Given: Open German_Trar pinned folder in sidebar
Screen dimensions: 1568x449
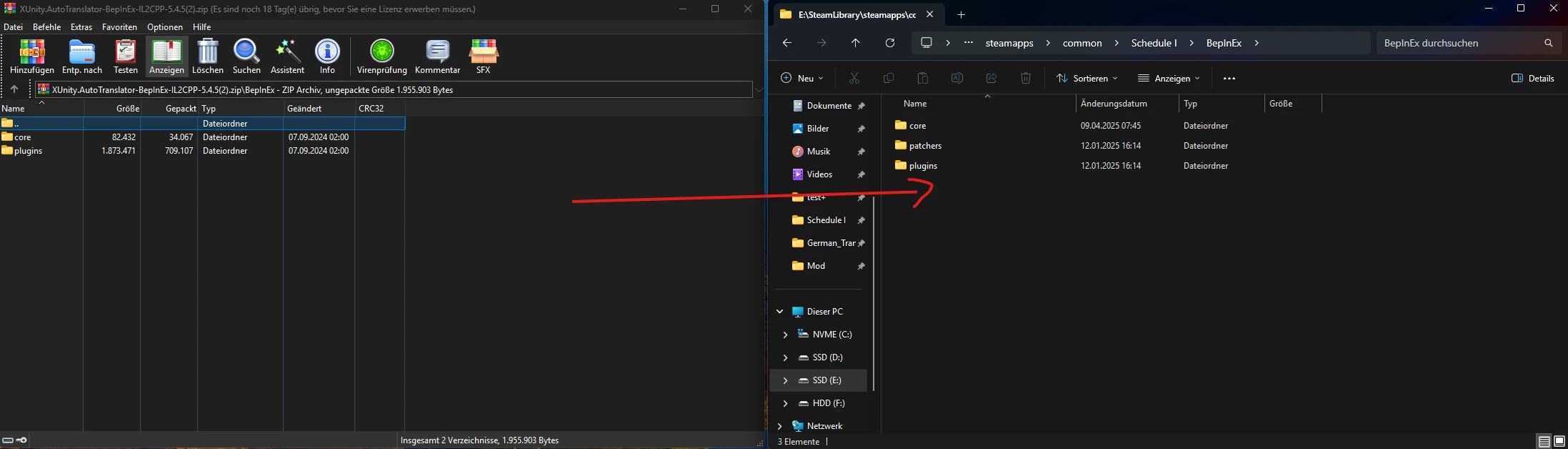Looking at the screenshot, I should click(x=829, y=243).
